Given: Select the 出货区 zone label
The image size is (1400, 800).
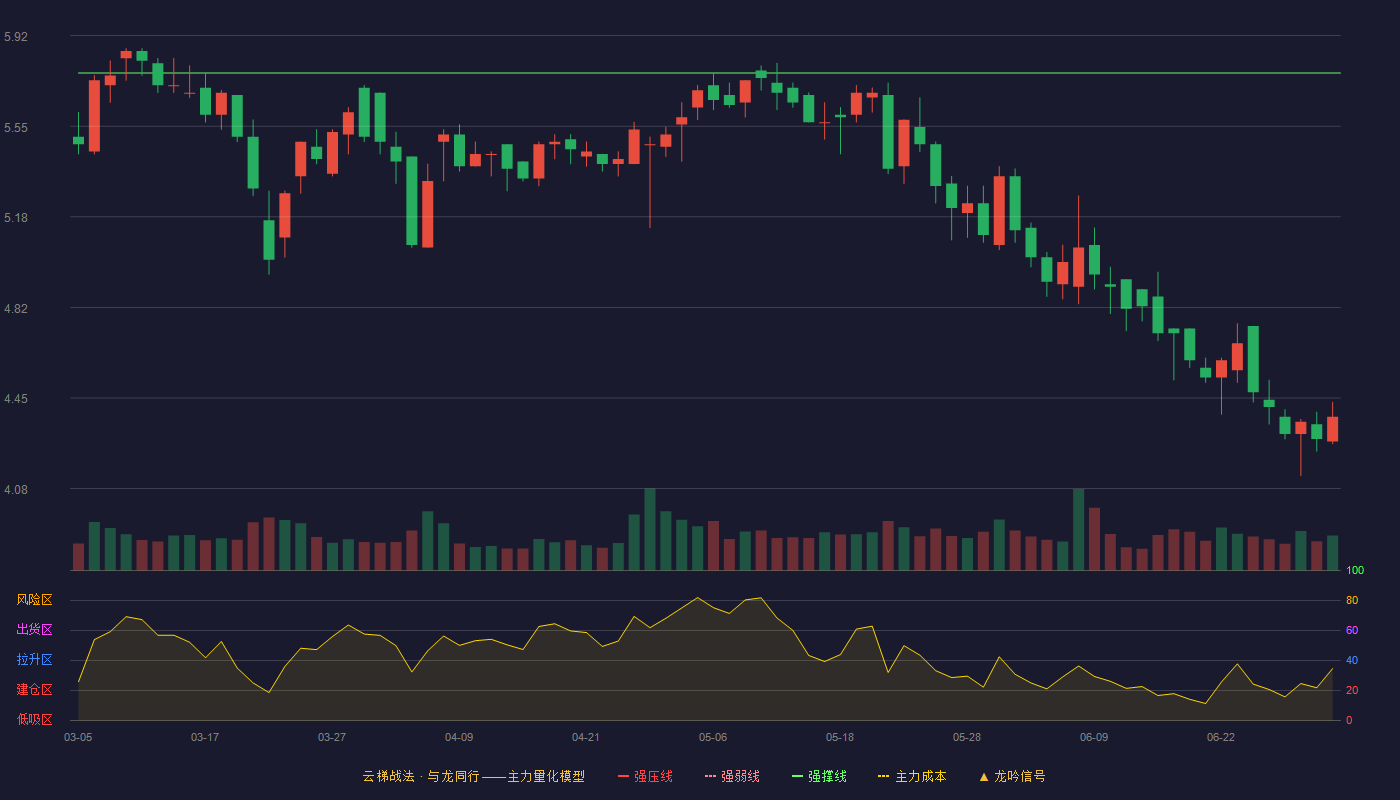Looking at the screenshot, I should click(x=34, y=630).
